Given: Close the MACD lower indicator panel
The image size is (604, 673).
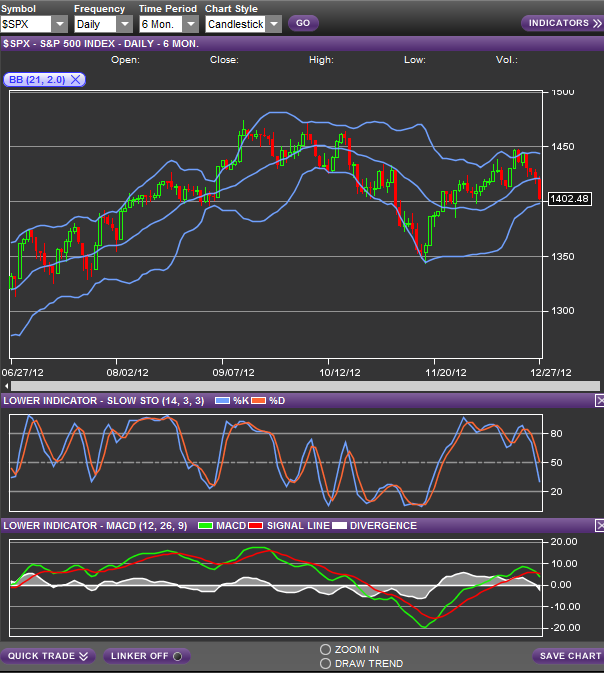Looking at the screenshot, I should (x=598, y=525).
